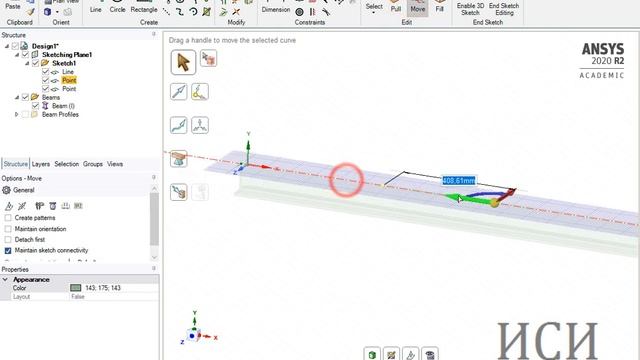Toggle the Beam (I) checkbox
This screenshot has height=360, width=640.
click(x=36, y=106)
